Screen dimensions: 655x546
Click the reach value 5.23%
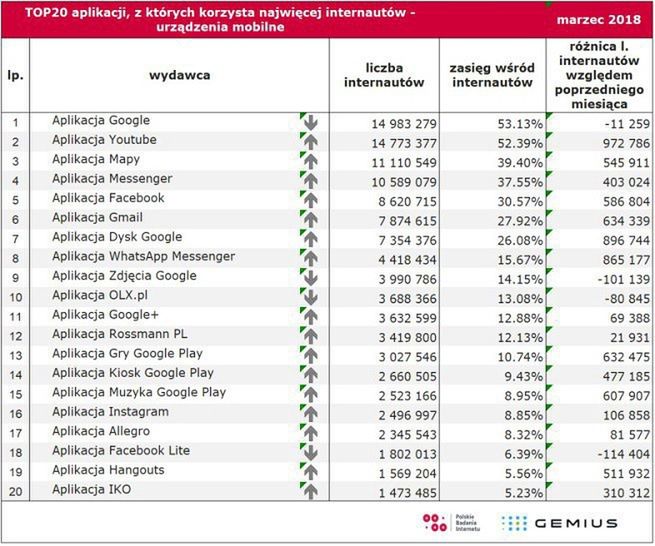coord(523,493)
